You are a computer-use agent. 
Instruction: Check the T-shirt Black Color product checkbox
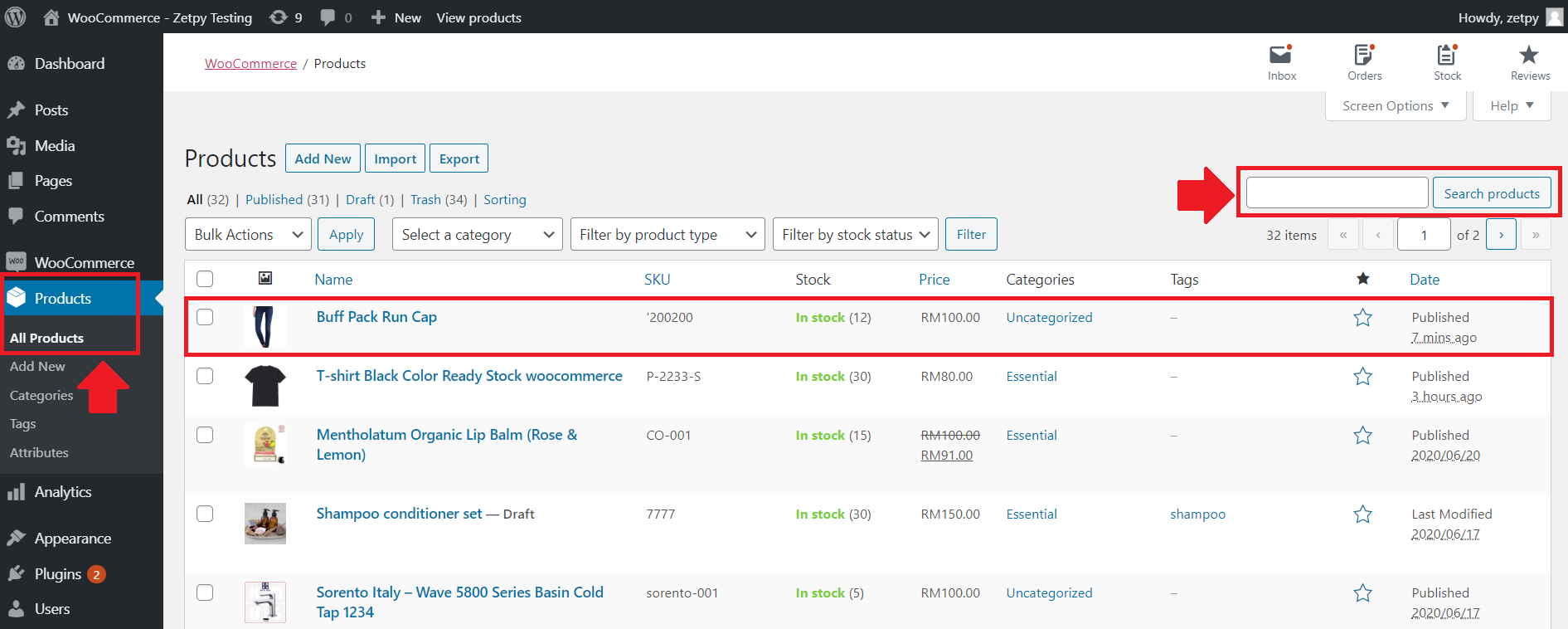205,376
